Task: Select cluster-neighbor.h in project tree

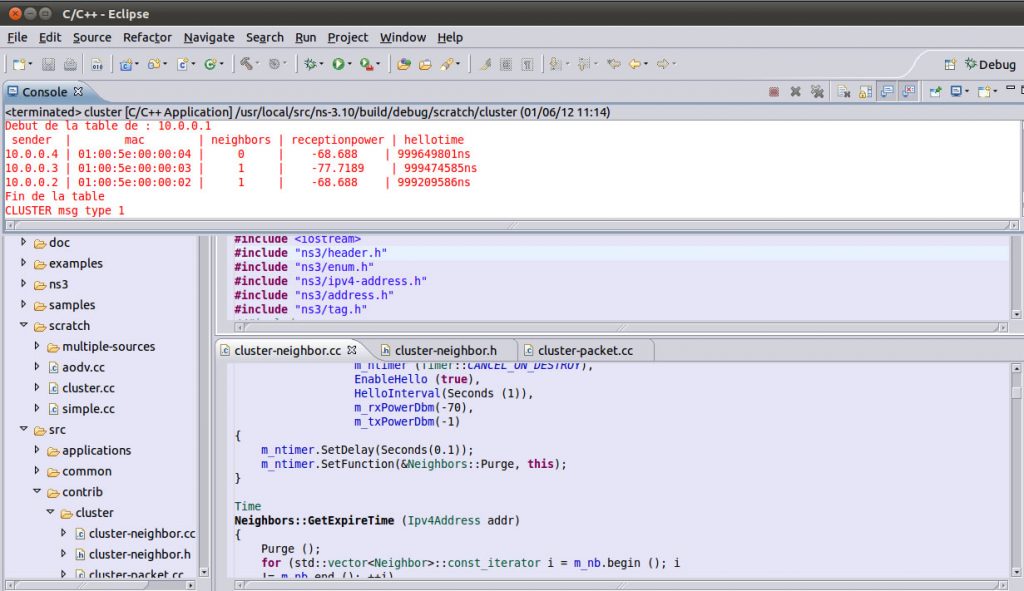Action: [x=140, y=554]
